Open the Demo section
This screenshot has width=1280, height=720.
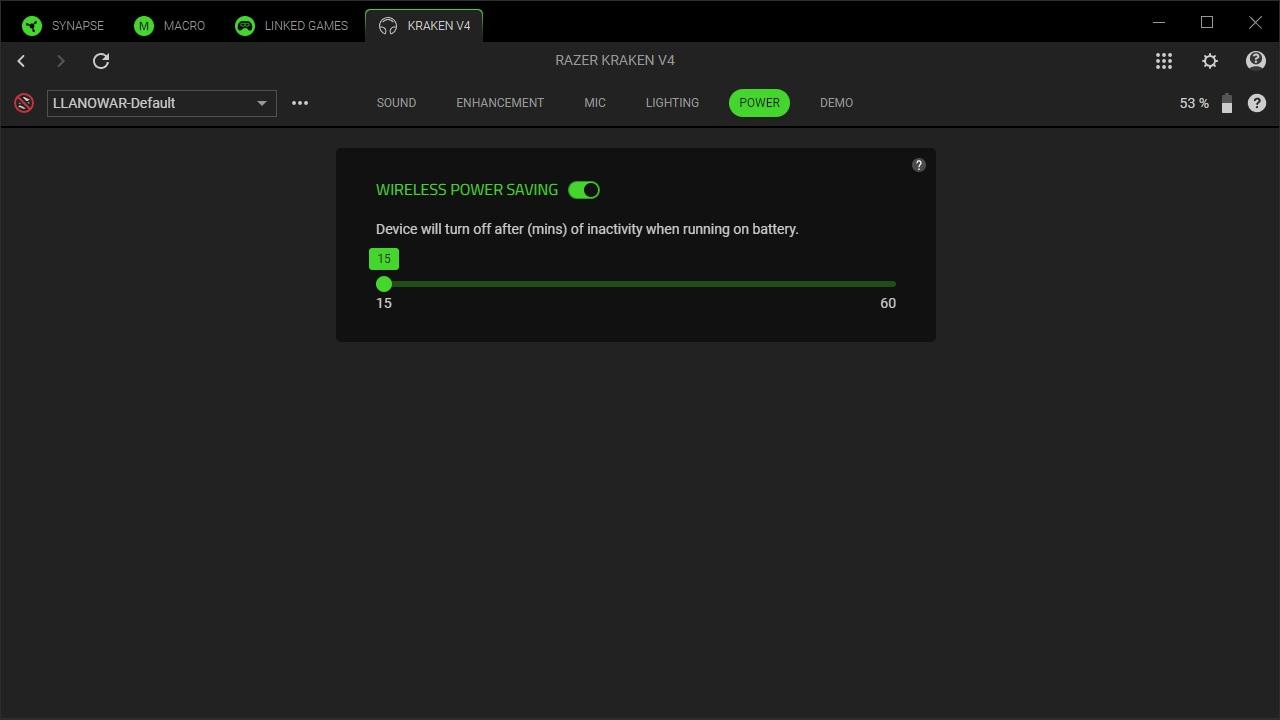pos(836,103)
